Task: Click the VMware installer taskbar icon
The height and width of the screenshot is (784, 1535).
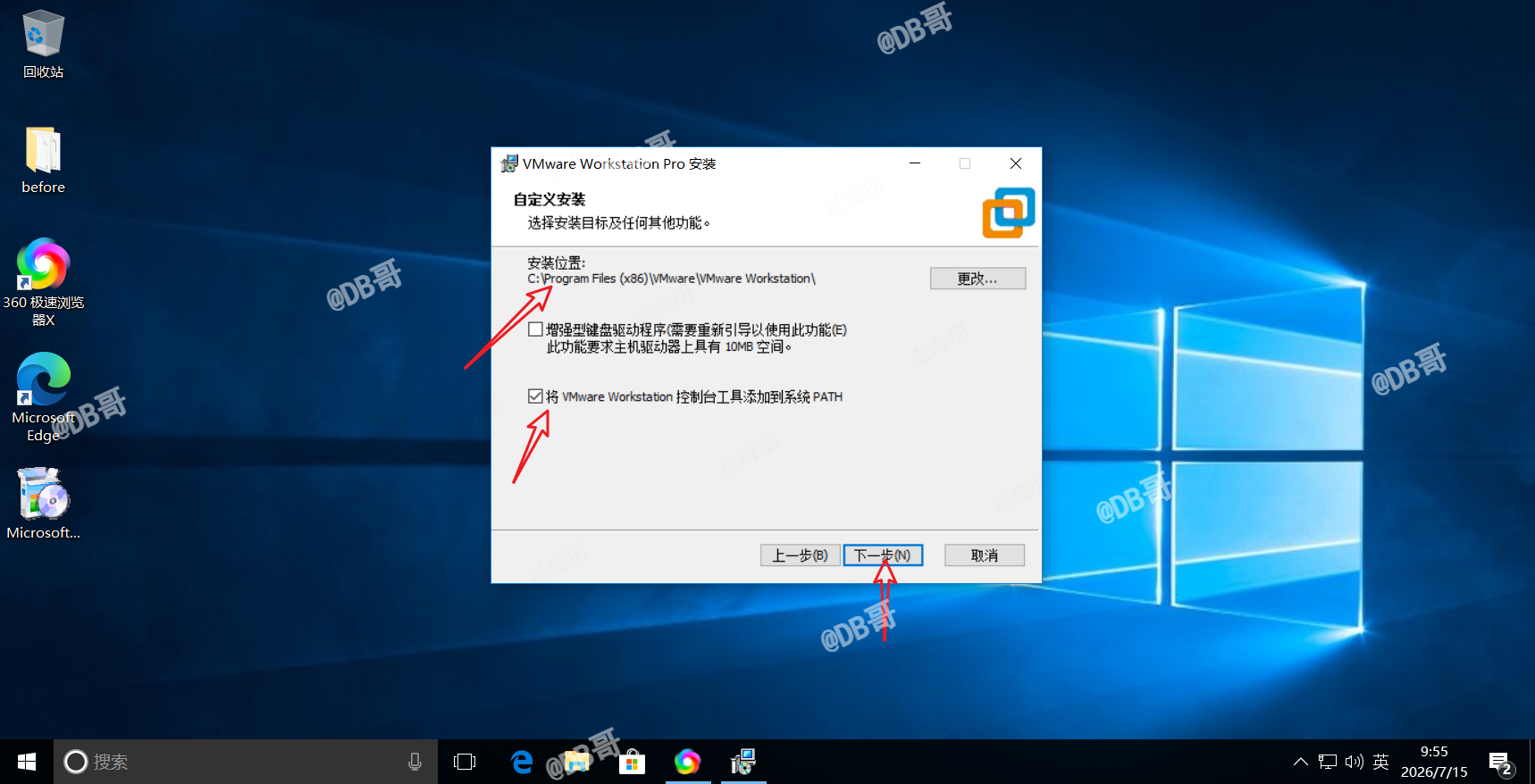Action: click(x=743, y=762)
